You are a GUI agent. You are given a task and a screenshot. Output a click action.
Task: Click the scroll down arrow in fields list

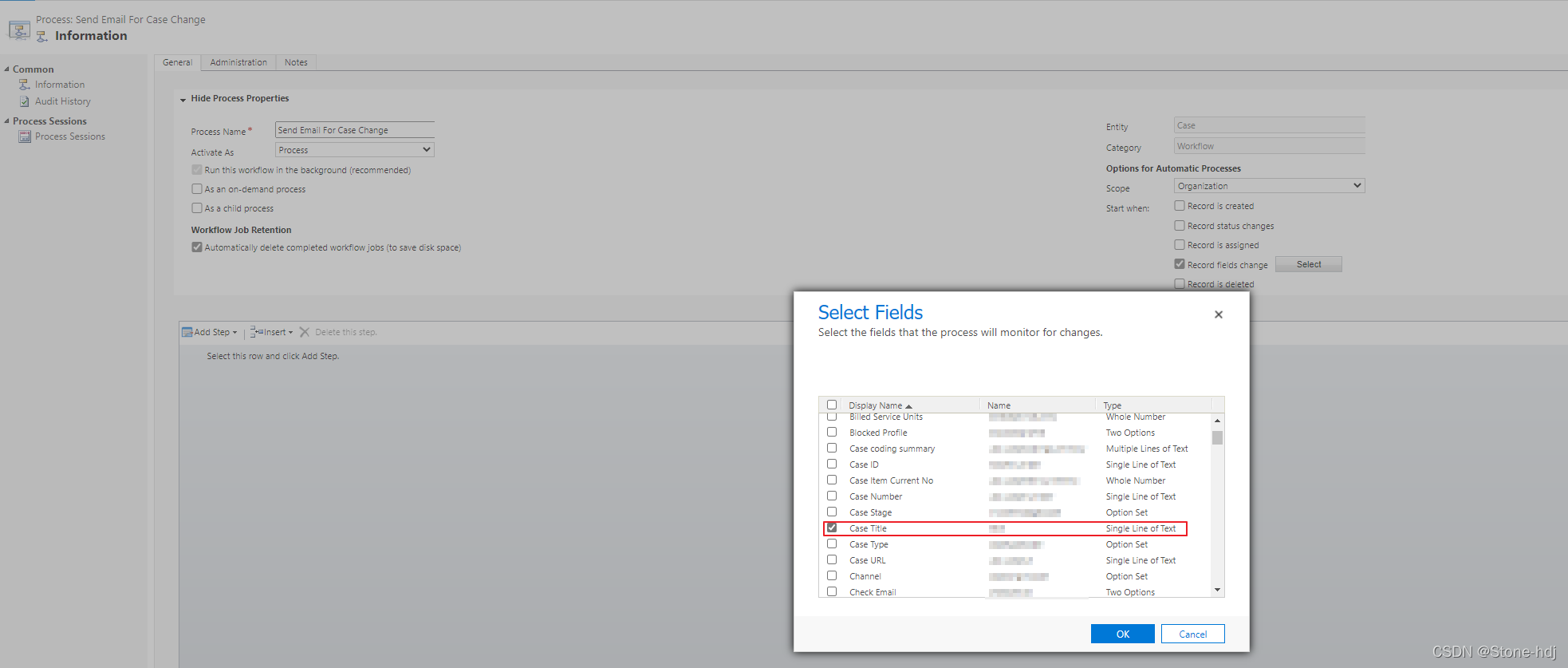[x=1217, y=590]
